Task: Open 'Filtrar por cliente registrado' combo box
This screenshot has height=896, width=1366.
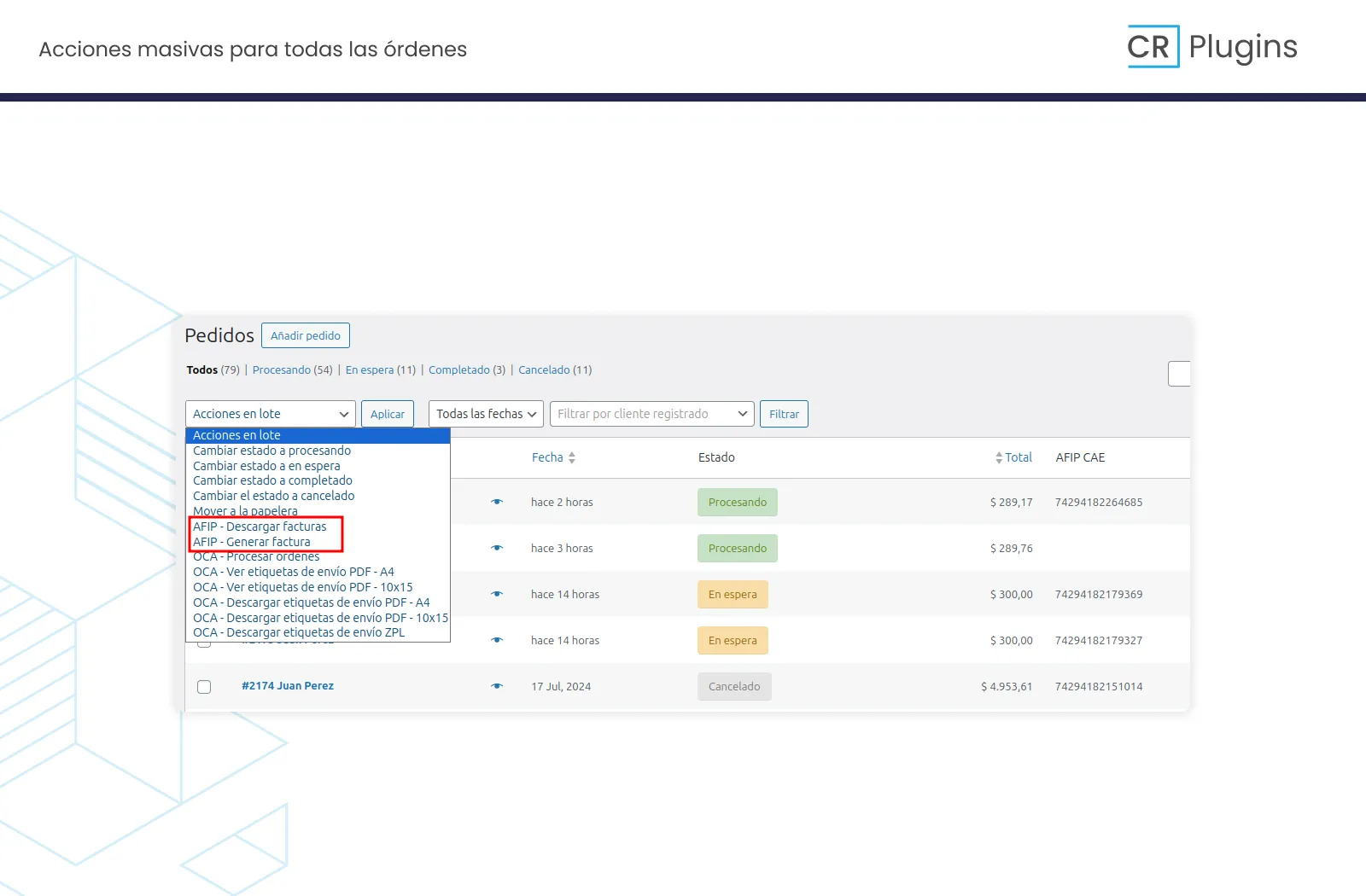Action: [651, 414]
